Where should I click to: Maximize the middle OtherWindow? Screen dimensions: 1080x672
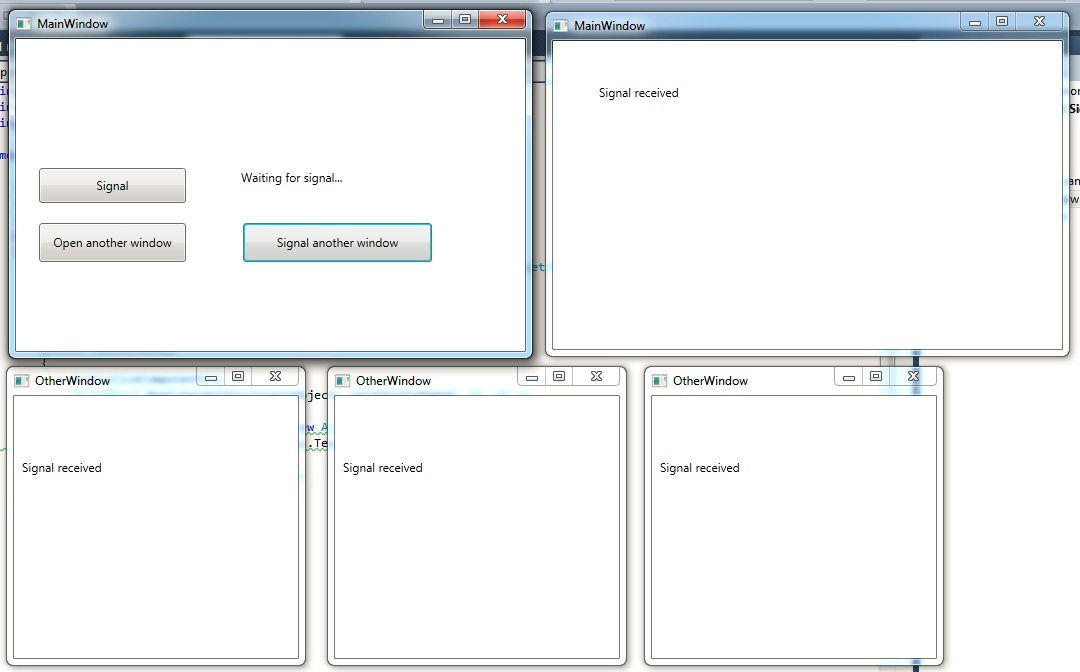tap(558, 376)
